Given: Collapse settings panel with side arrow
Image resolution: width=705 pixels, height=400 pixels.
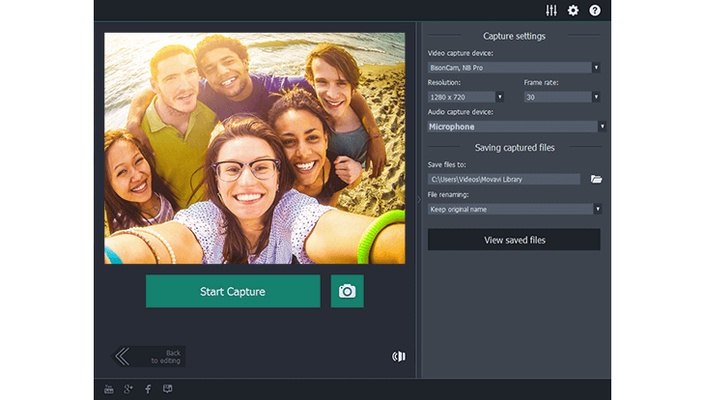Looking at the screenshot, I should [x=419, y=200].
